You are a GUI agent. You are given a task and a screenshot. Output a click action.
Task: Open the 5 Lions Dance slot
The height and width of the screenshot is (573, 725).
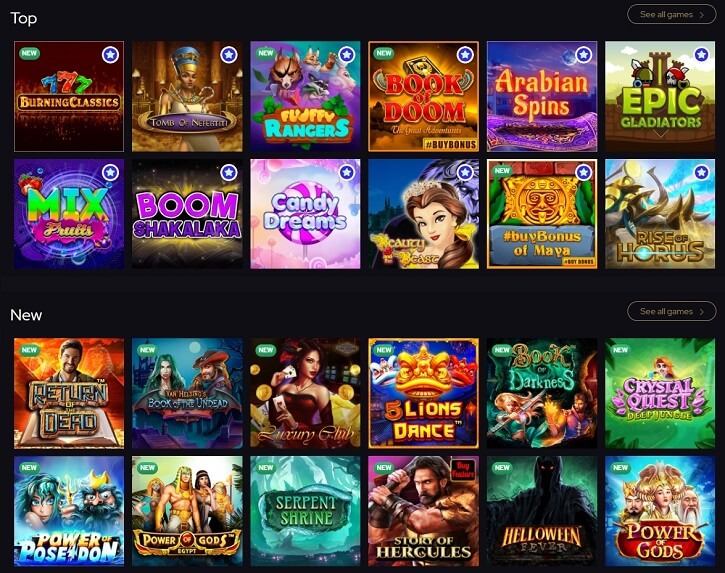[x=424, y=393]
